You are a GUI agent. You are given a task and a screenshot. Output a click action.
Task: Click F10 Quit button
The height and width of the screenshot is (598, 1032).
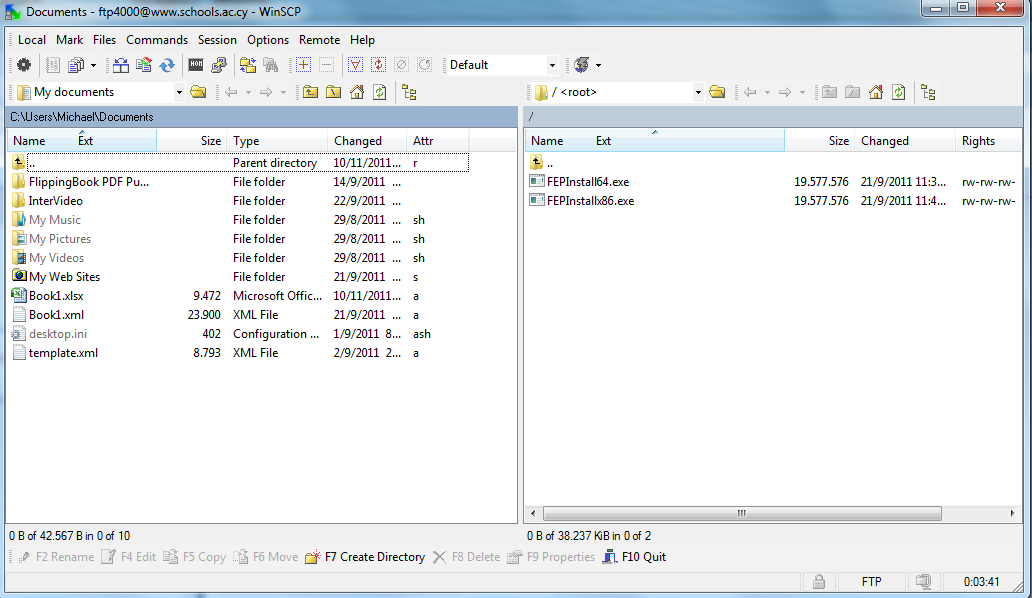634,557
